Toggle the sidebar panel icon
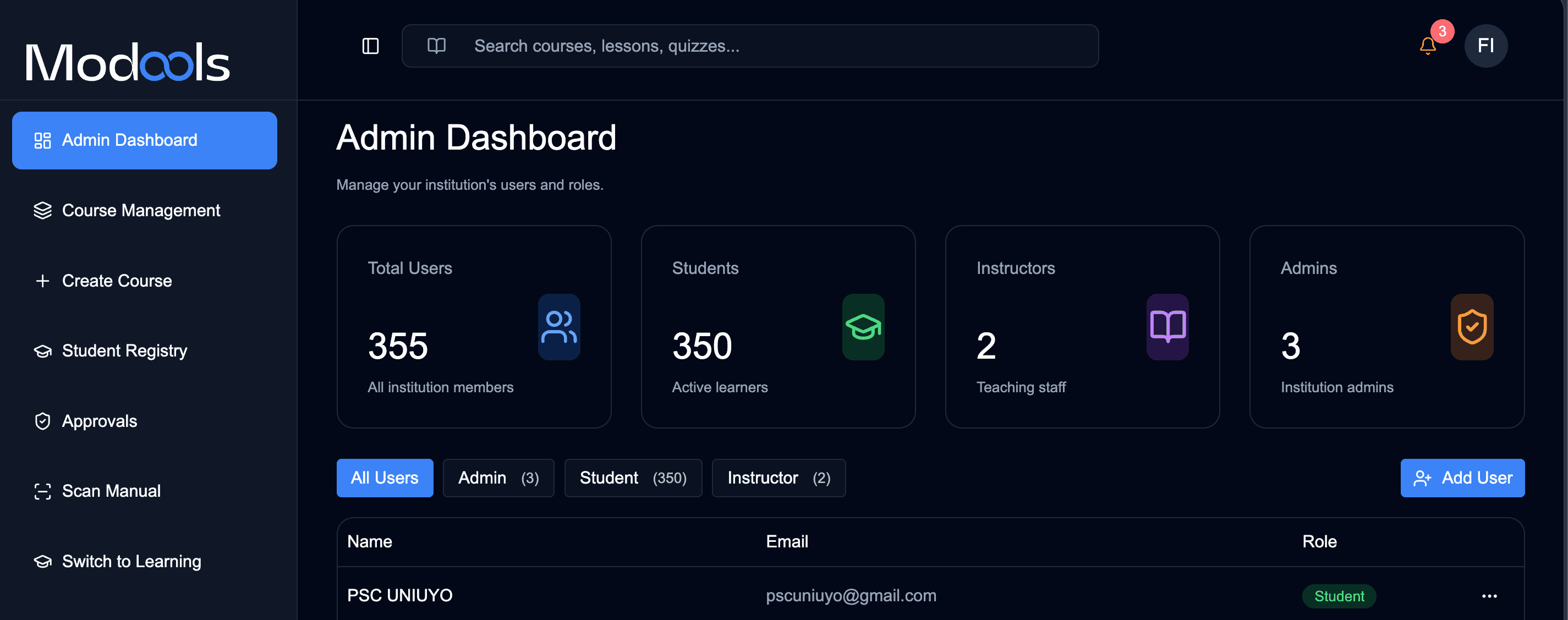The height and width of the screenshot is (620, 1568). (x=370, y=46)
